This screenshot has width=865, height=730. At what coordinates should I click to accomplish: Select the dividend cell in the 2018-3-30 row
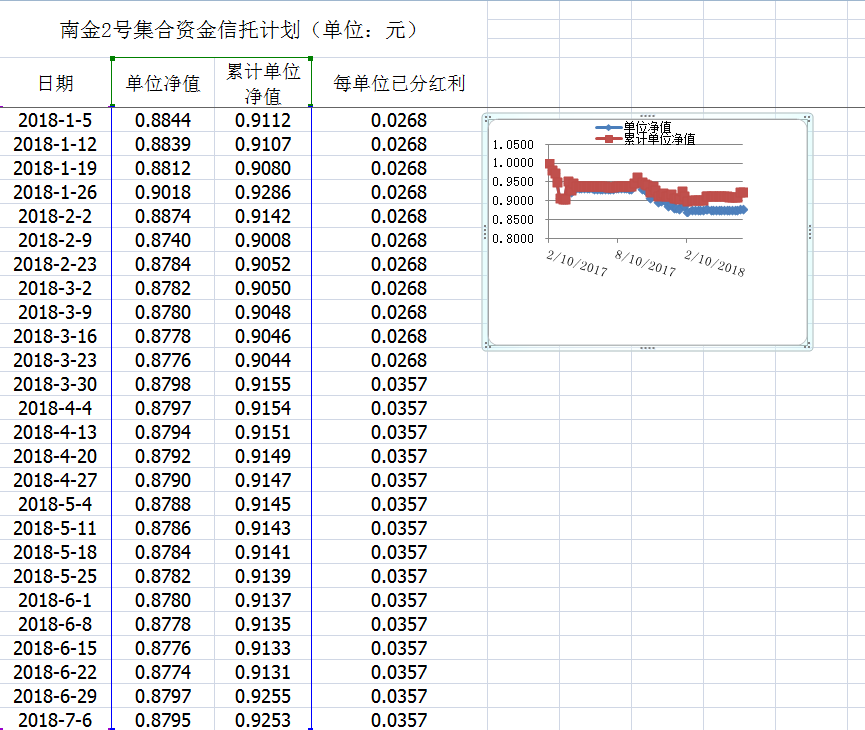(x=399, y=384)
